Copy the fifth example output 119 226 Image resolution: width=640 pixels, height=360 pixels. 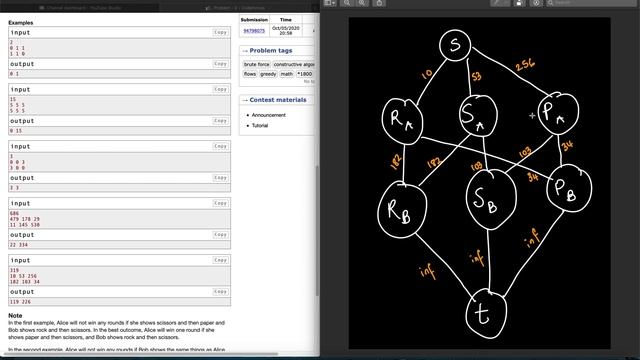[x=220, y=291]
